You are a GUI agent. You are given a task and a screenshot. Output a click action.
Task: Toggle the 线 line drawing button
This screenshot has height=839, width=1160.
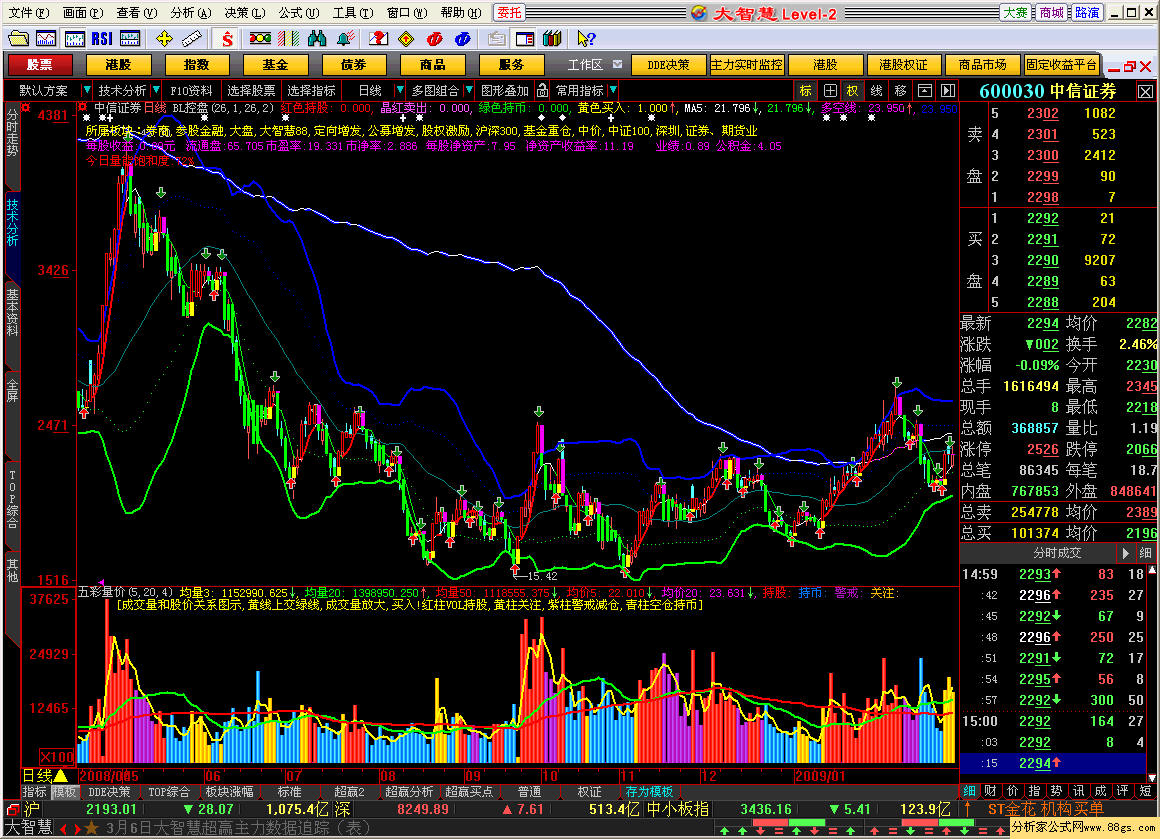tap(877, 90)
